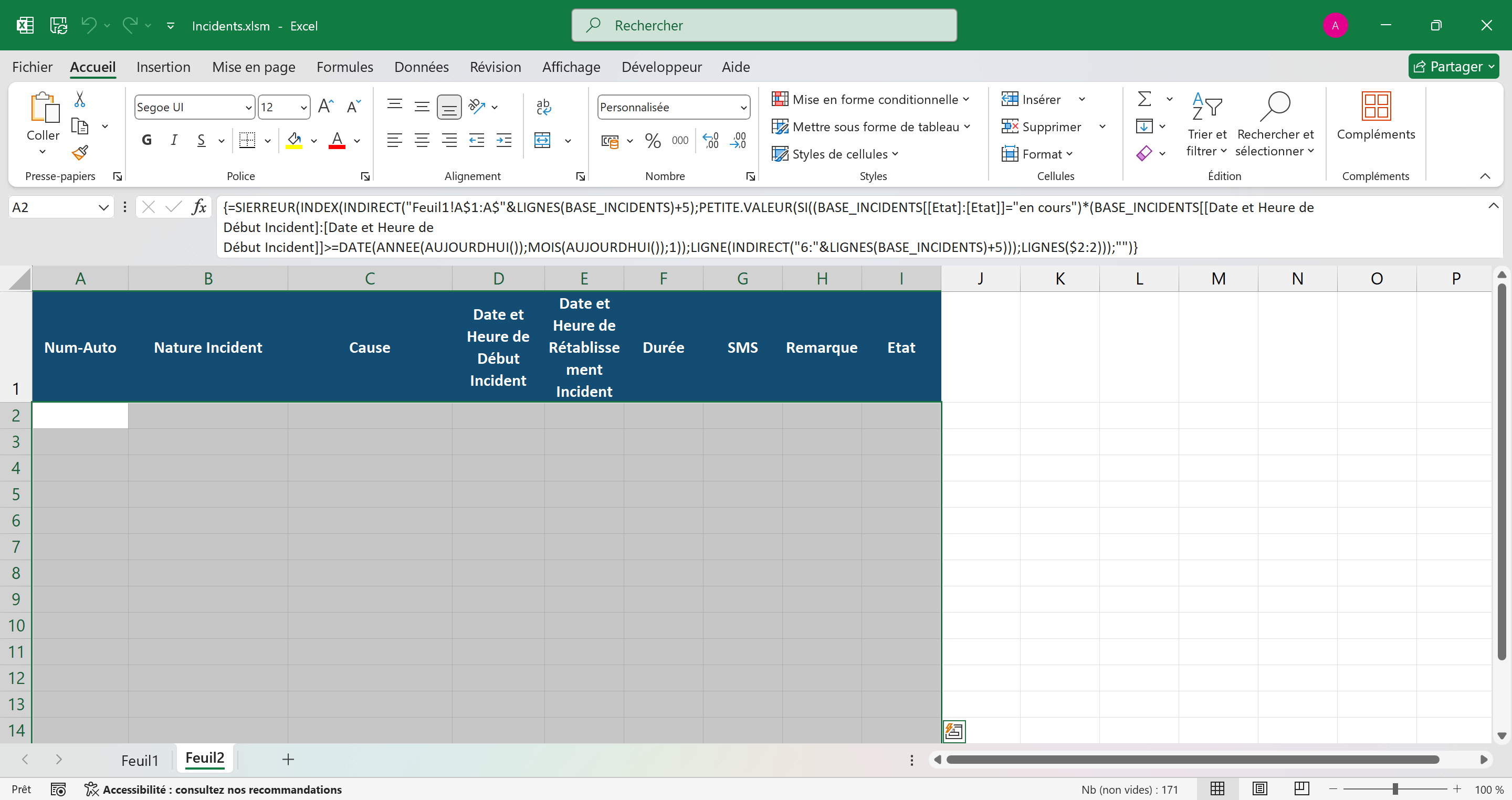Viewport: 1512px width, 800px height.
Task: Click the Format Painter brush icon
Action: [x=80, y=153]
